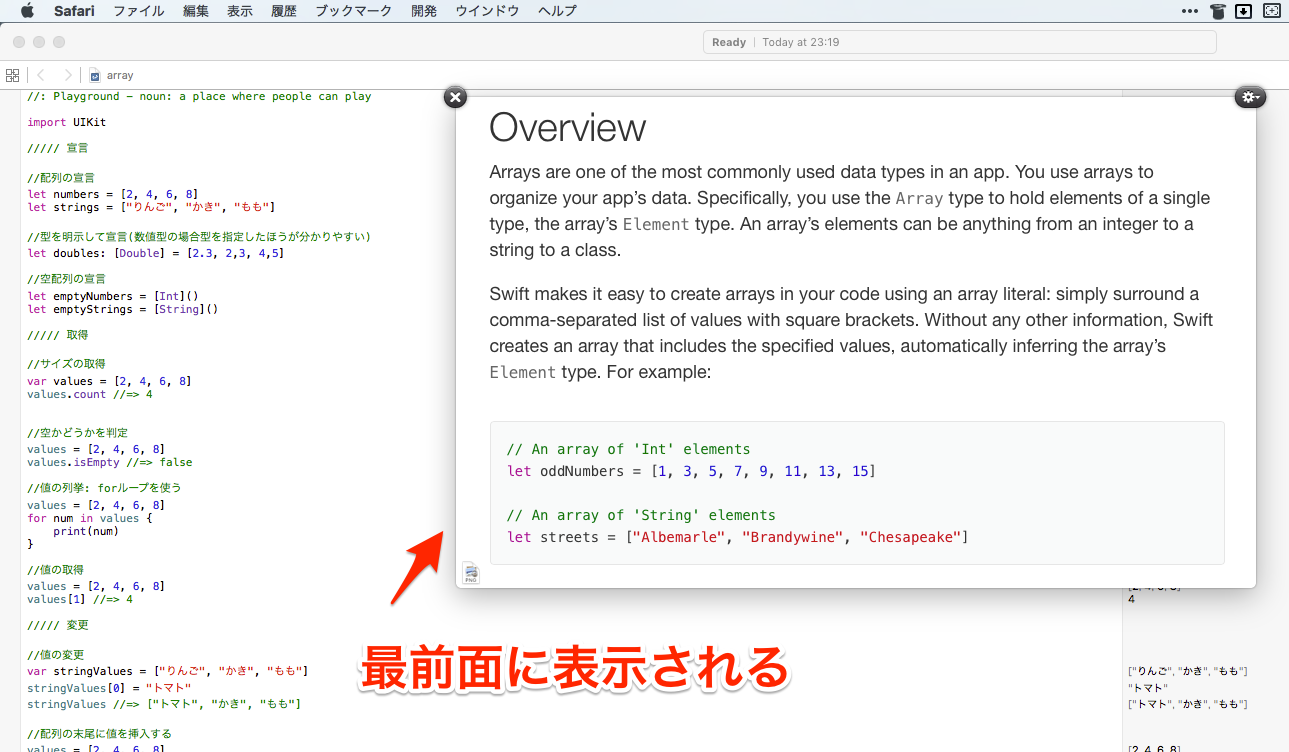
Task: Click the 'let streets' line in code sample
Action: 738,537
